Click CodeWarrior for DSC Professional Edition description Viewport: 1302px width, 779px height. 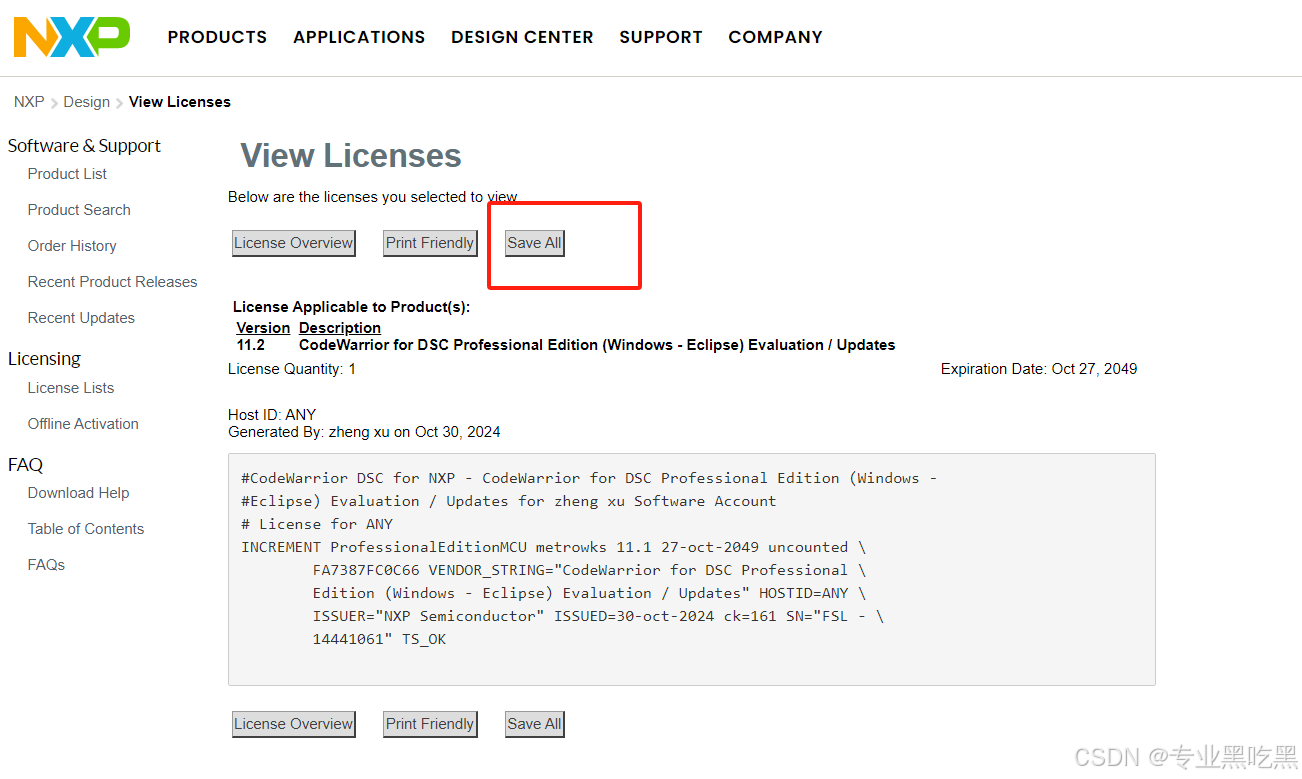point(597,345)
